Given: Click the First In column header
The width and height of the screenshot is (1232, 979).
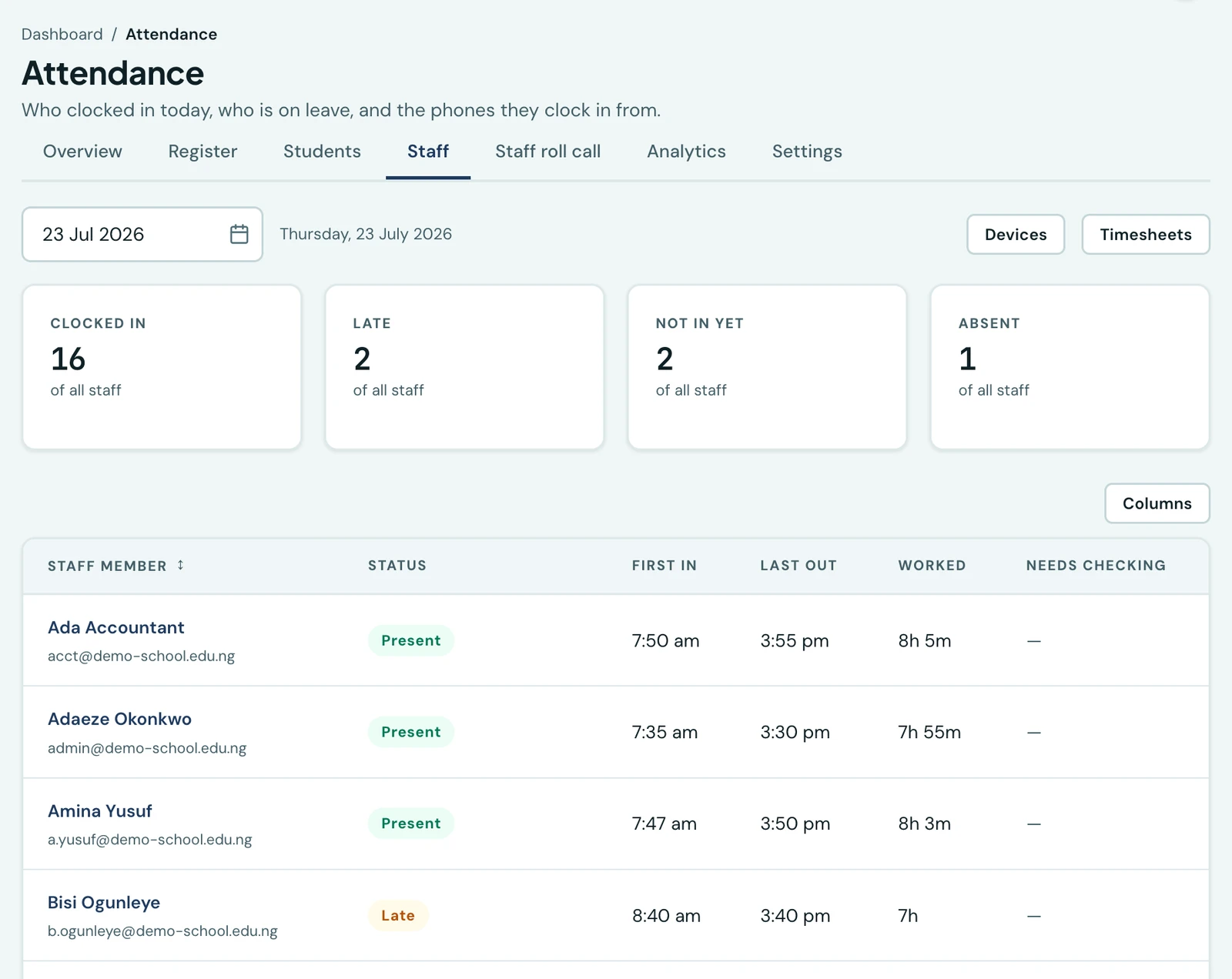Looking at the screenshot, I should point(665,565).
